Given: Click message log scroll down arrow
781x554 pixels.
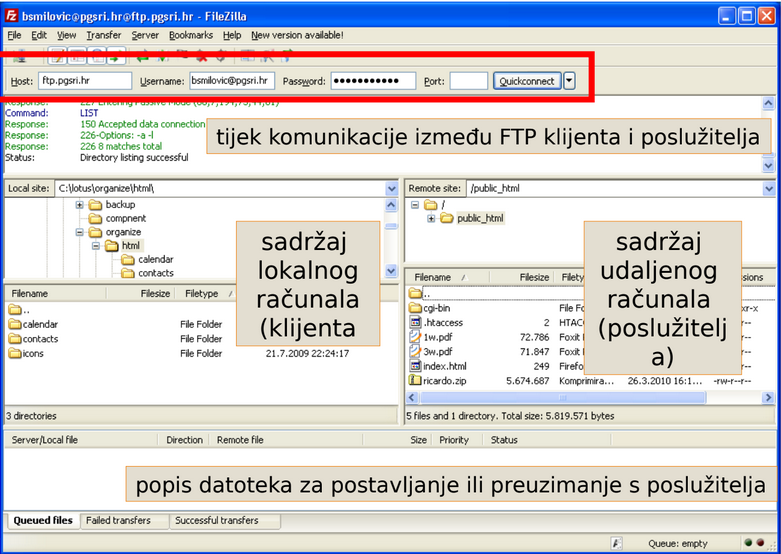Looking at the screenshot, I should pyautogui.click(x=768, y=165).
